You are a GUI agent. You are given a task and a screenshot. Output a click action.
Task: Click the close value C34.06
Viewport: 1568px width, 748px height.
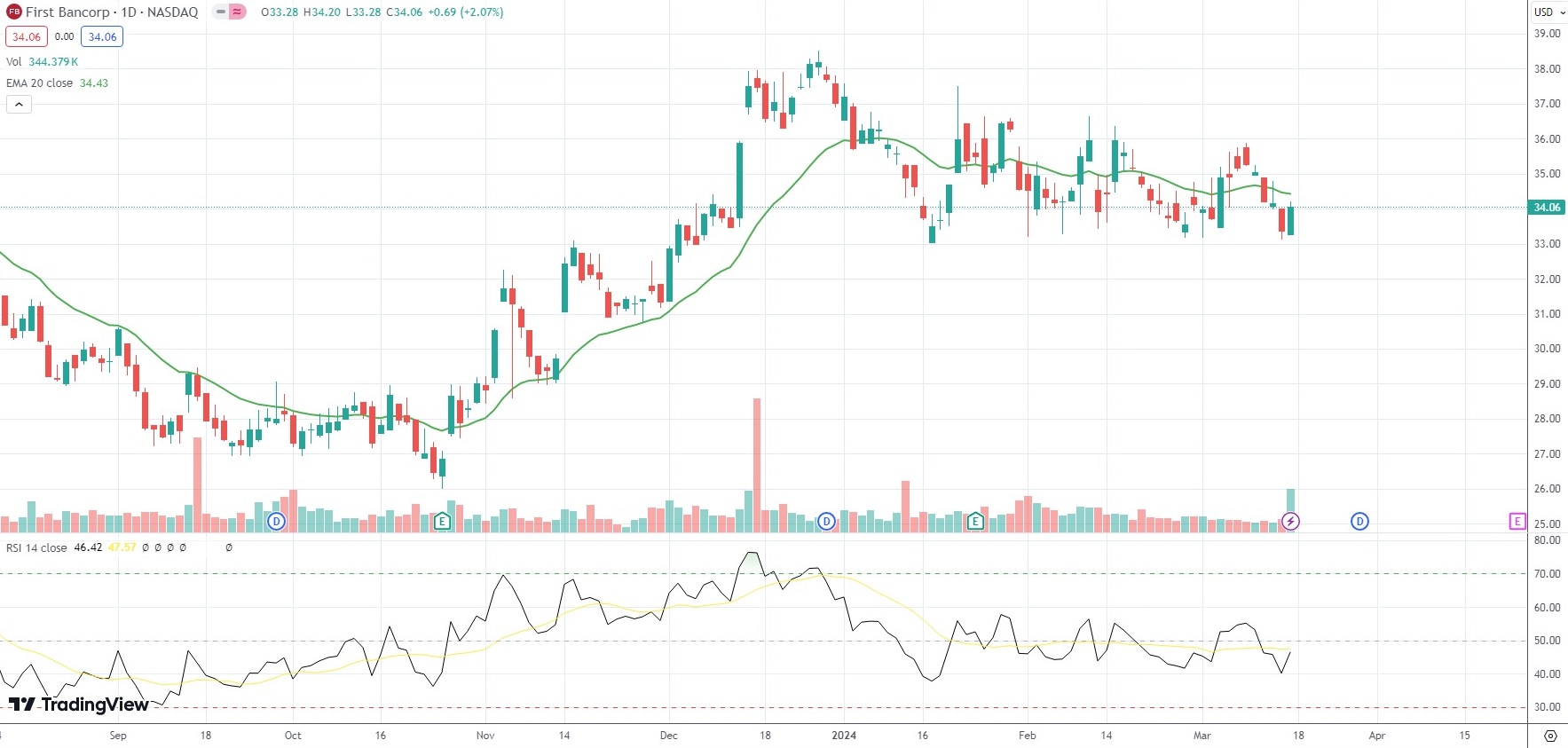click(405, 12)
